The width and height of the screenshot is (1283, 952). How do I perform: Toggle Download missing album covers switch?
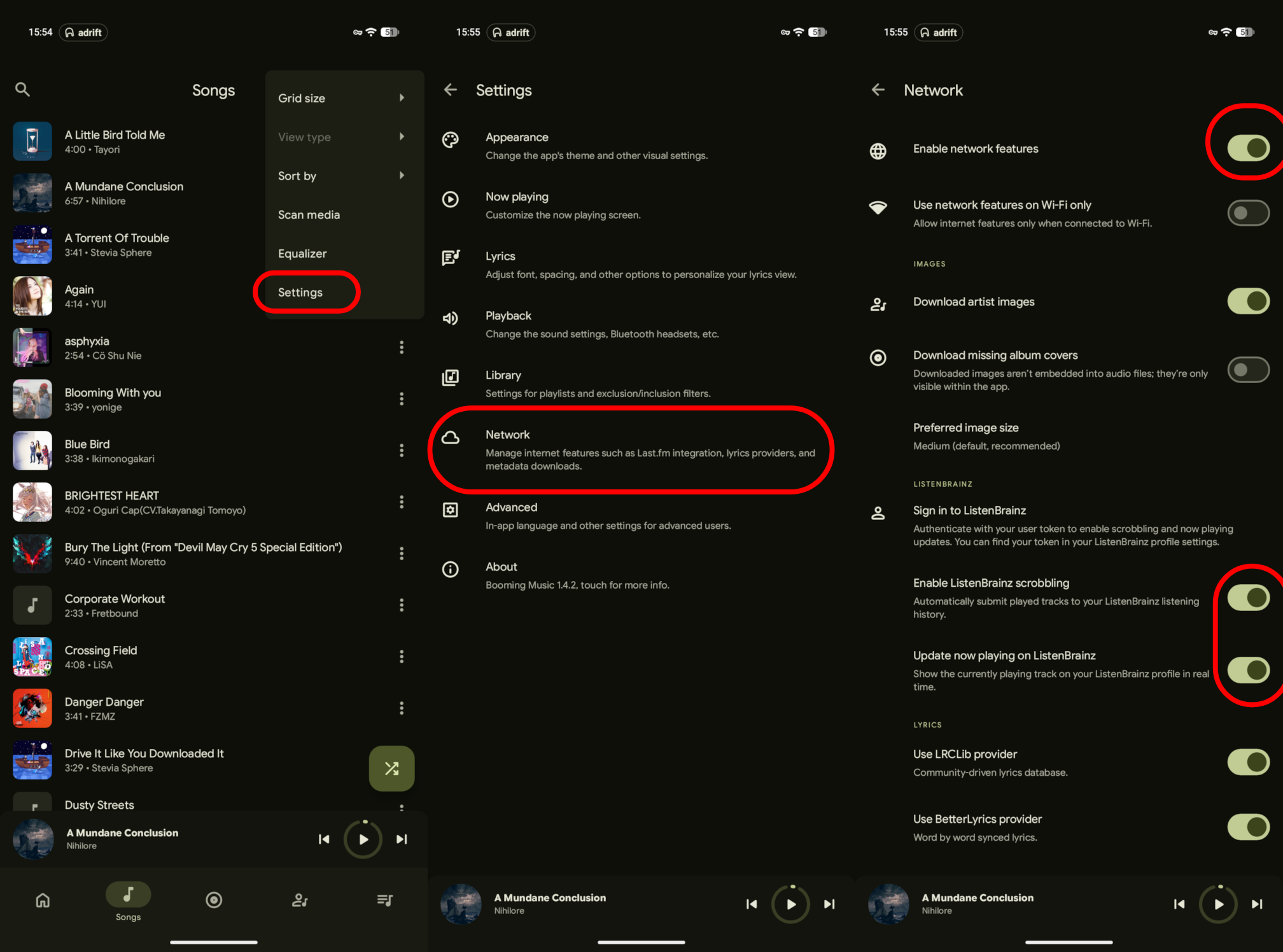click(1249, 369)
